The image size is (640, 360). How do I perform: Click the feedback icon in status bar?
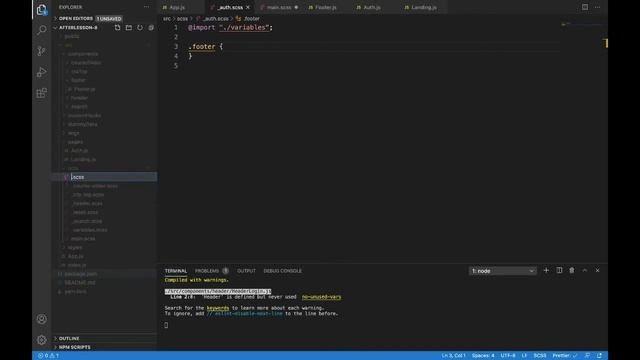(587, 356)
